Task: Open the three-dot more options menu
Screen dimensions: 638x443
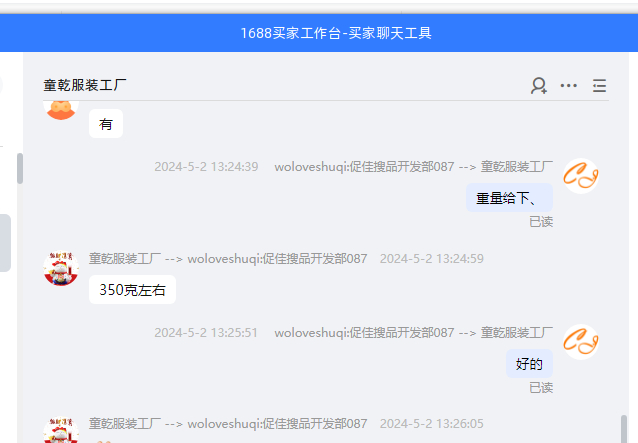Action: click(569, 86)
